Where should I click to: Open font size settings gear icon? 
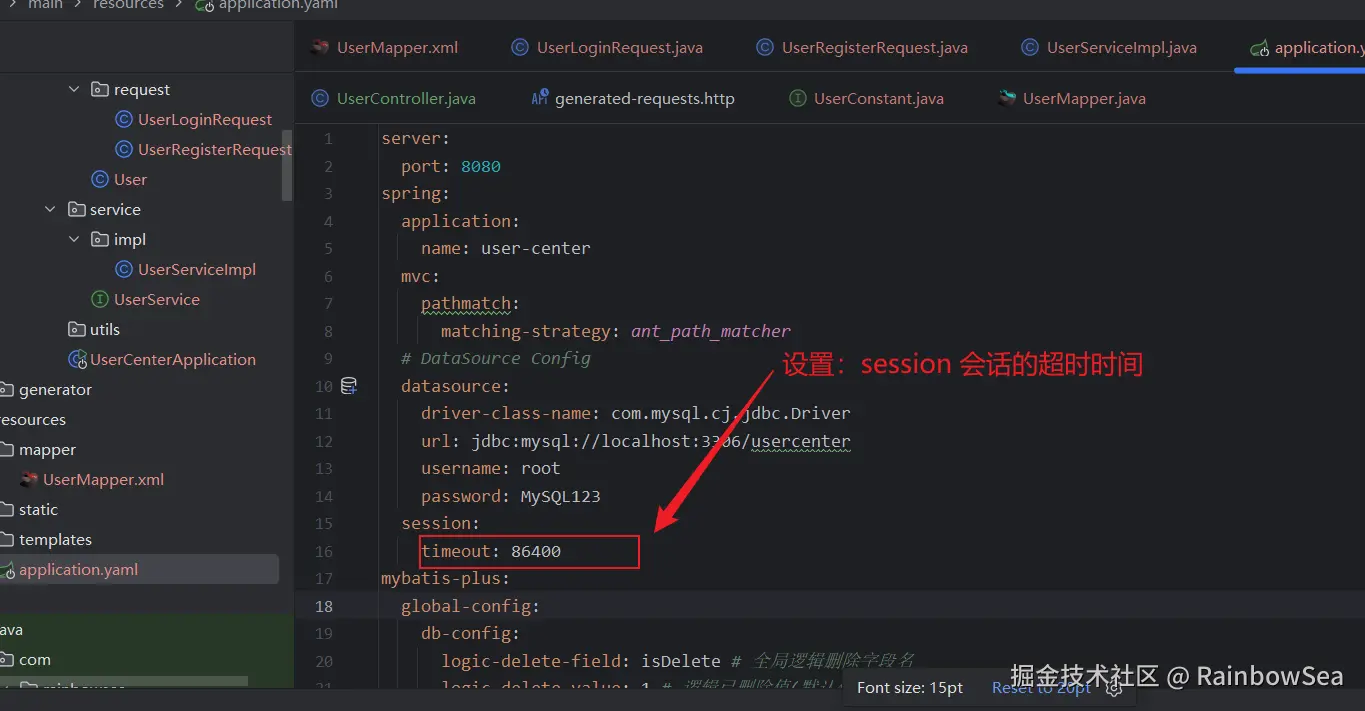point(1113,687)
